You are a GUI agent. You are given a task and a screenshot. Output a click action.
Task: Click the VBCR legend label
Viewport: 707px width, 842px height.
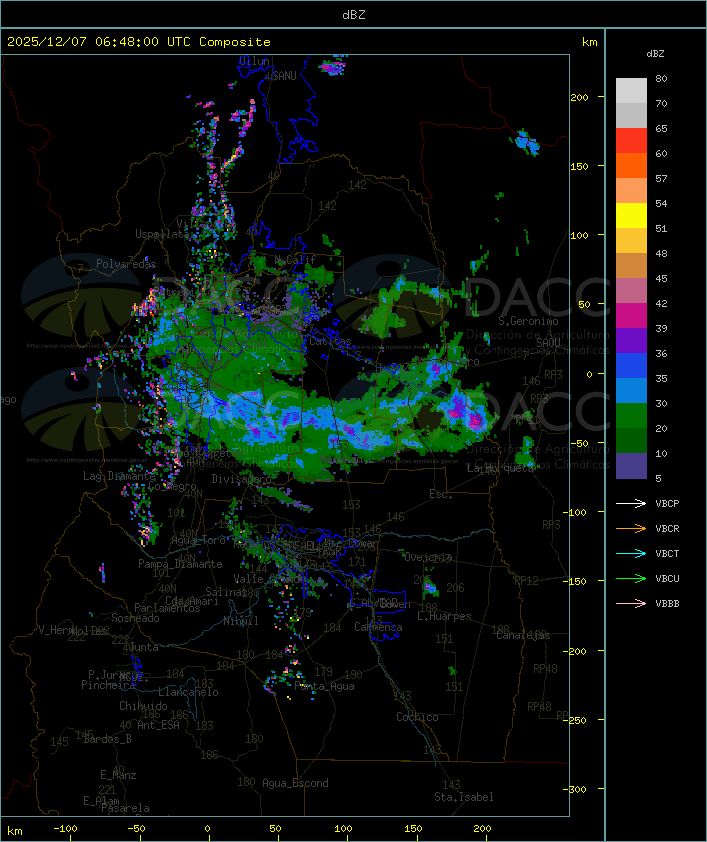(667, 528)
